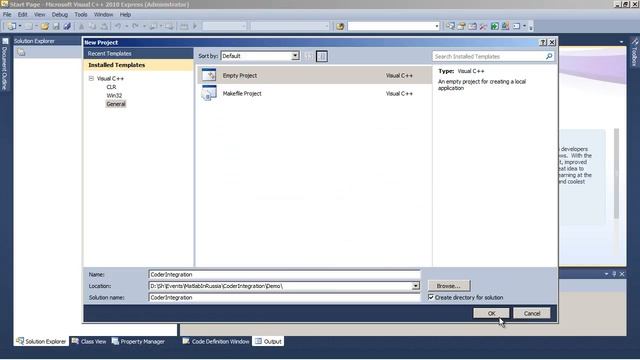Image resolution: width=640 pixels, height=360 pixels.
Task: Open the Debug menu
Action: click(60, 14)
